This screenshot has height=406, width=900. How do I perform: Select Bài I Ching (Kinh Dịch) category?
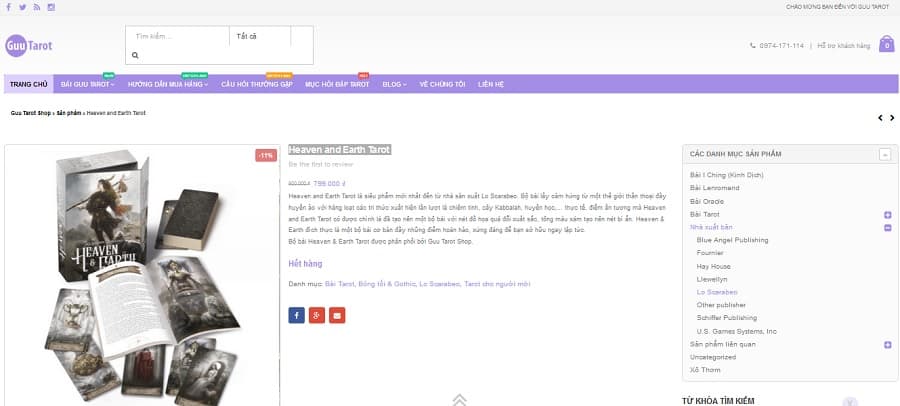pyautogui.click(x=727, y=175)
